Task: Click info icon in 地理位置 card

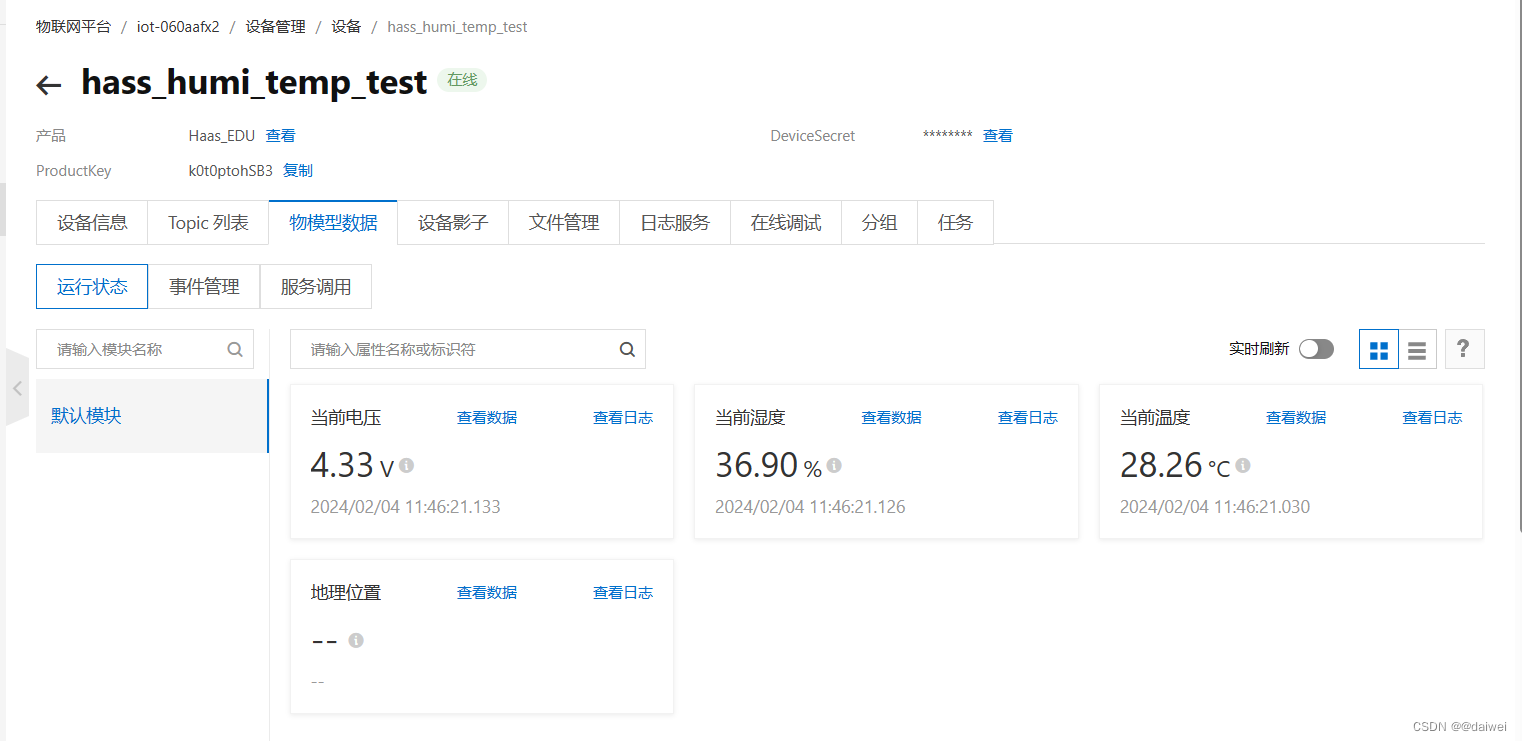Action: click(356, 640)
